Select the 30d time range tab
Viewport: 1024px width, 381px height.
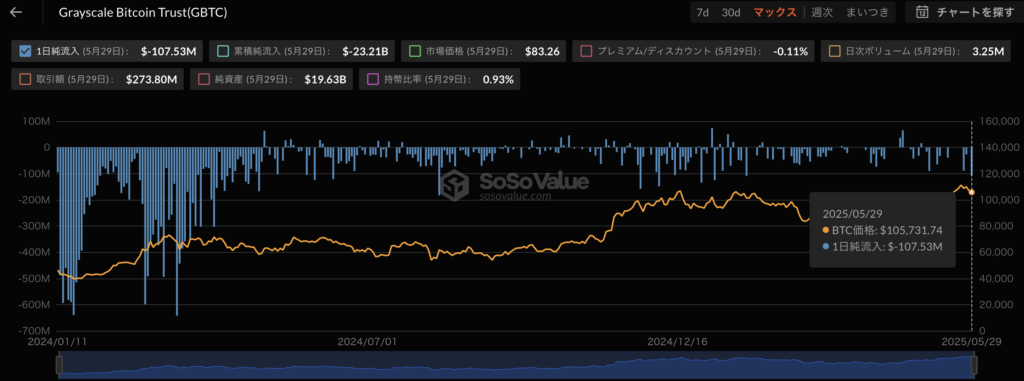tap(731, 12)
